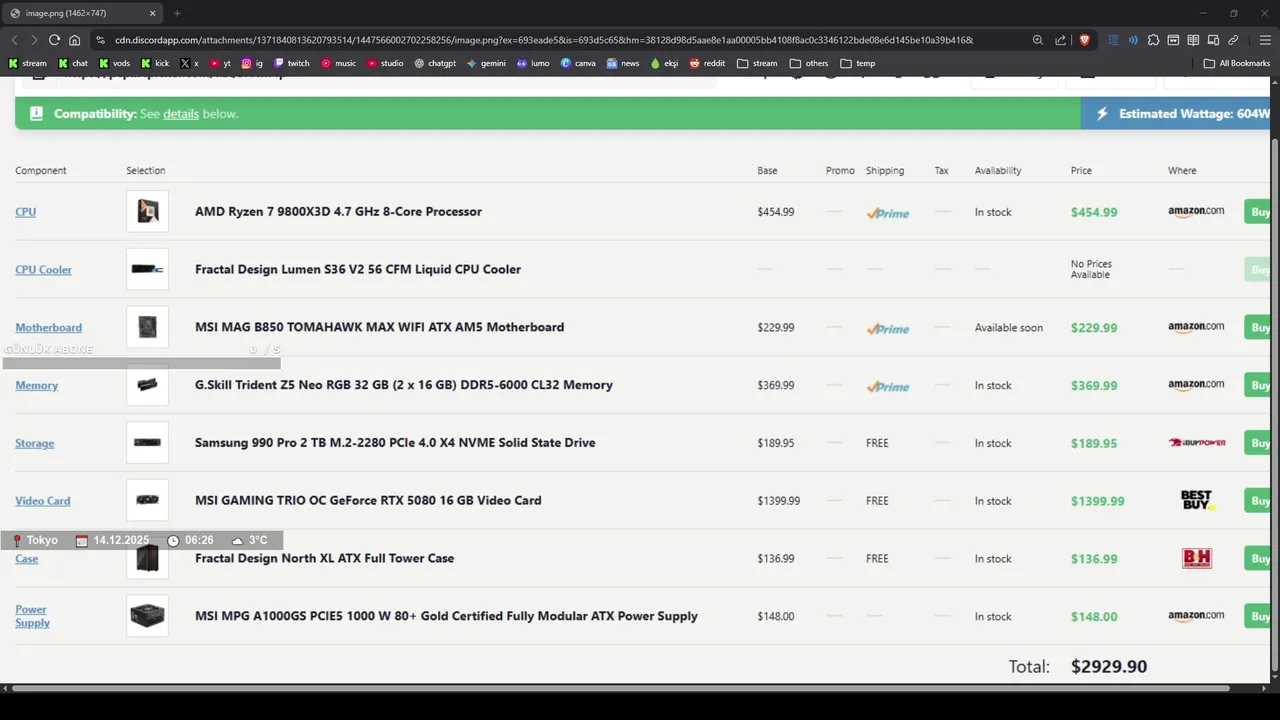Click the Buy button in the CPU row
The height and width of the screenshot is (720, 1280).
pos(1258,212)
